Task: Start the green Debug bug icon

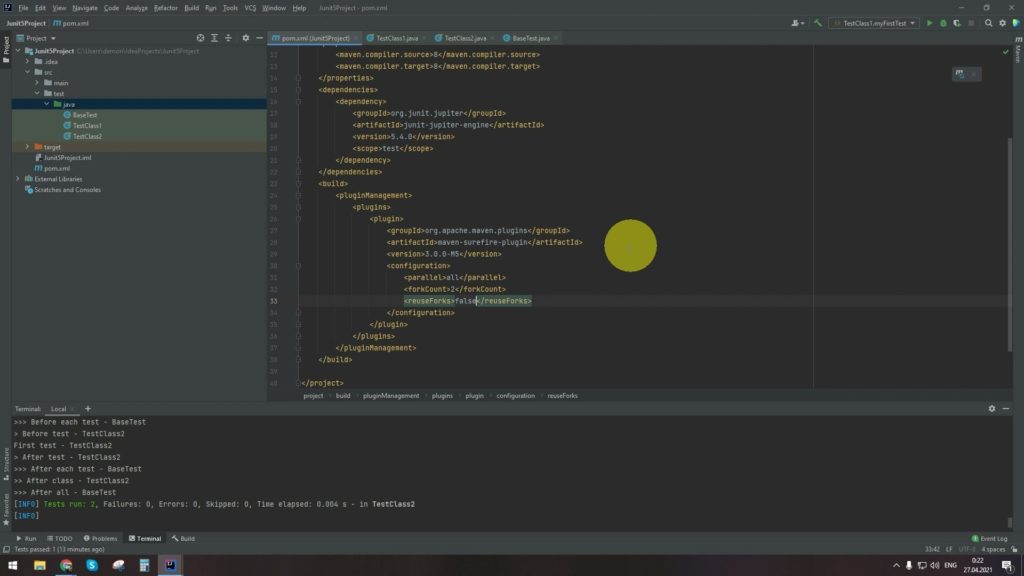Action: click(943, 23)
